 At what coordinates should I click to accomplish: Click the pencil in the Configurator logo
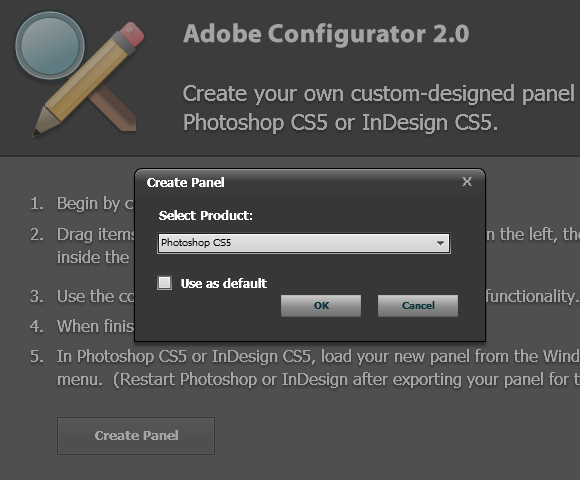[x=89, y=79]
